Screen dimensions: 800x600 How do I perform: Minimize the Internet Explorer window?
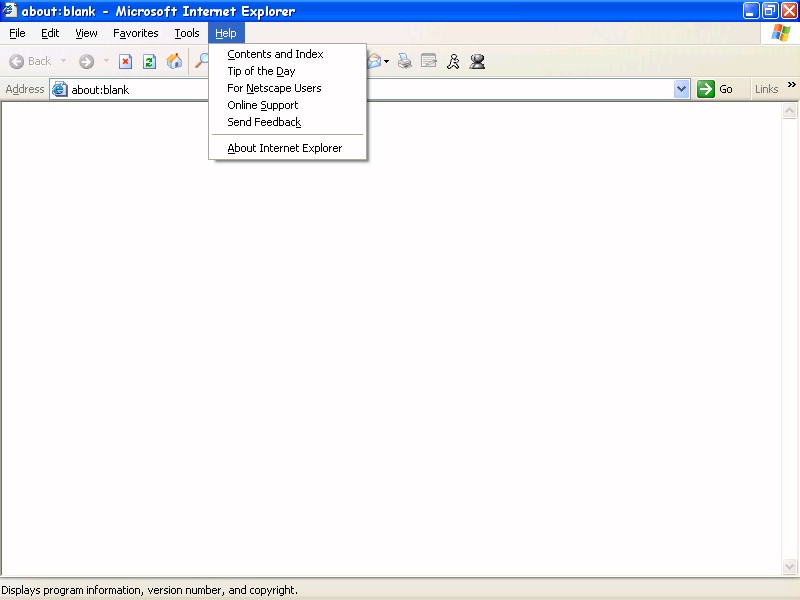tap(751, 11)
